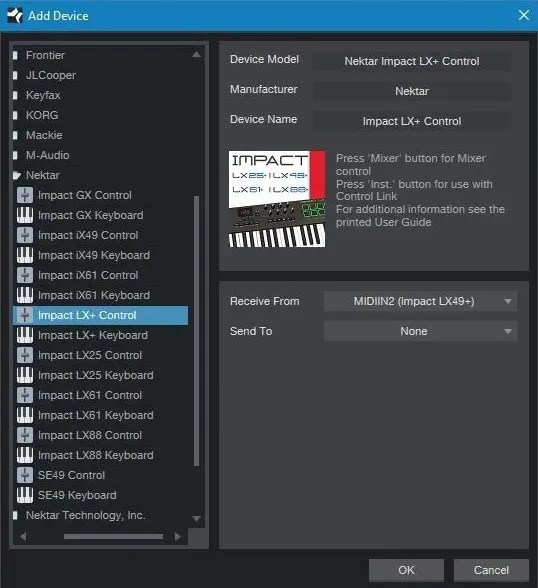
Task: Click the fader icon of Impact LX+ Control
Action: click(x=25, y=315)
